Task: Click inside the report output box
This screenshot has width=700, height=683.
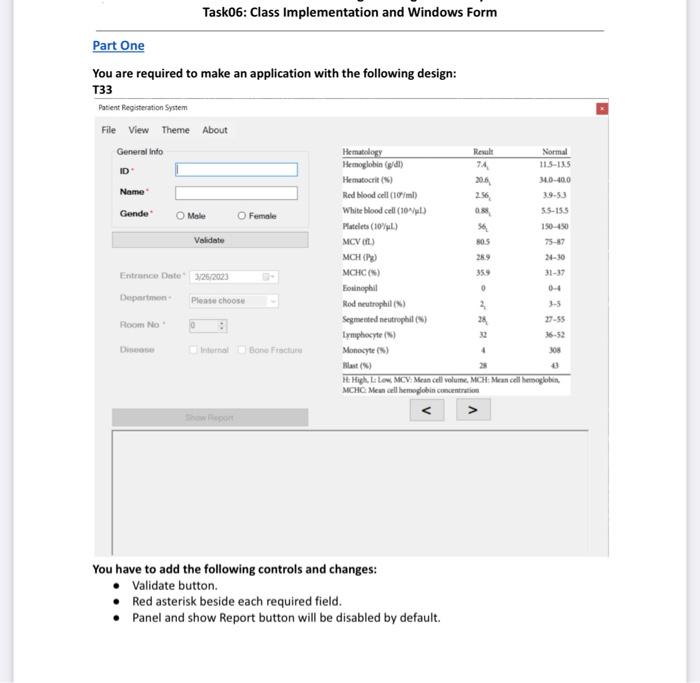Action: [350, 492]
